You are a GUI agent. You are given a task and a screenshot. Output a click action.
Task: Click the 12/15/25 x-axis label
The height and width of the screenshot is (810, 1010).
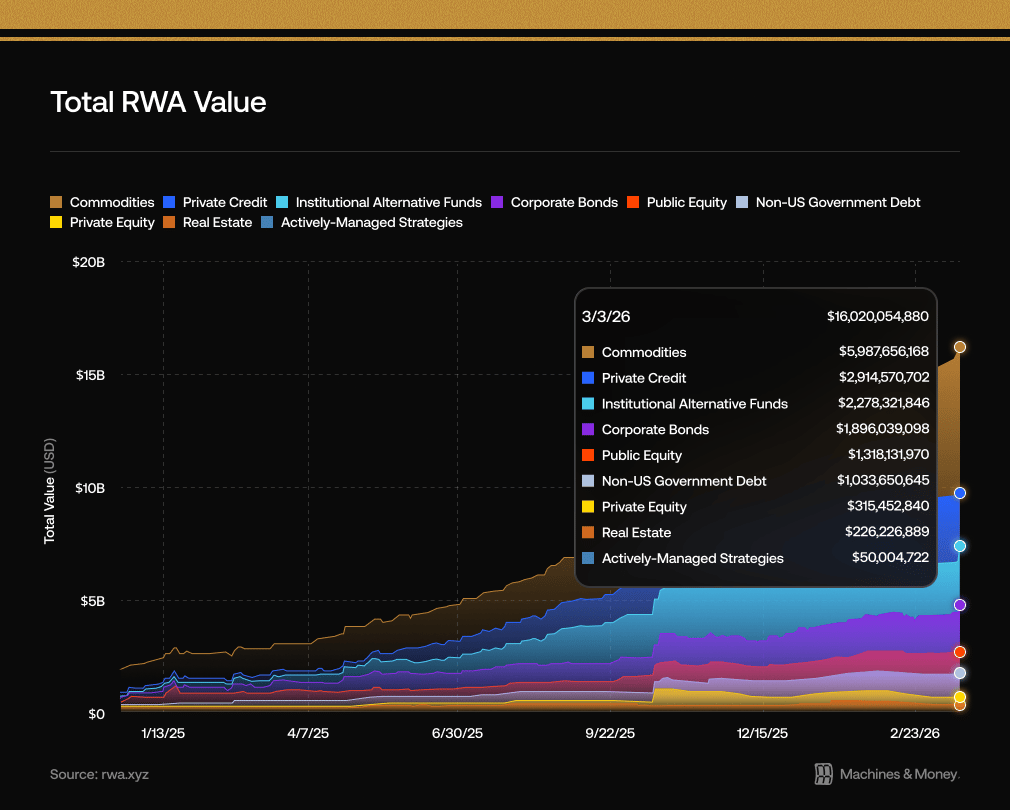763,733
